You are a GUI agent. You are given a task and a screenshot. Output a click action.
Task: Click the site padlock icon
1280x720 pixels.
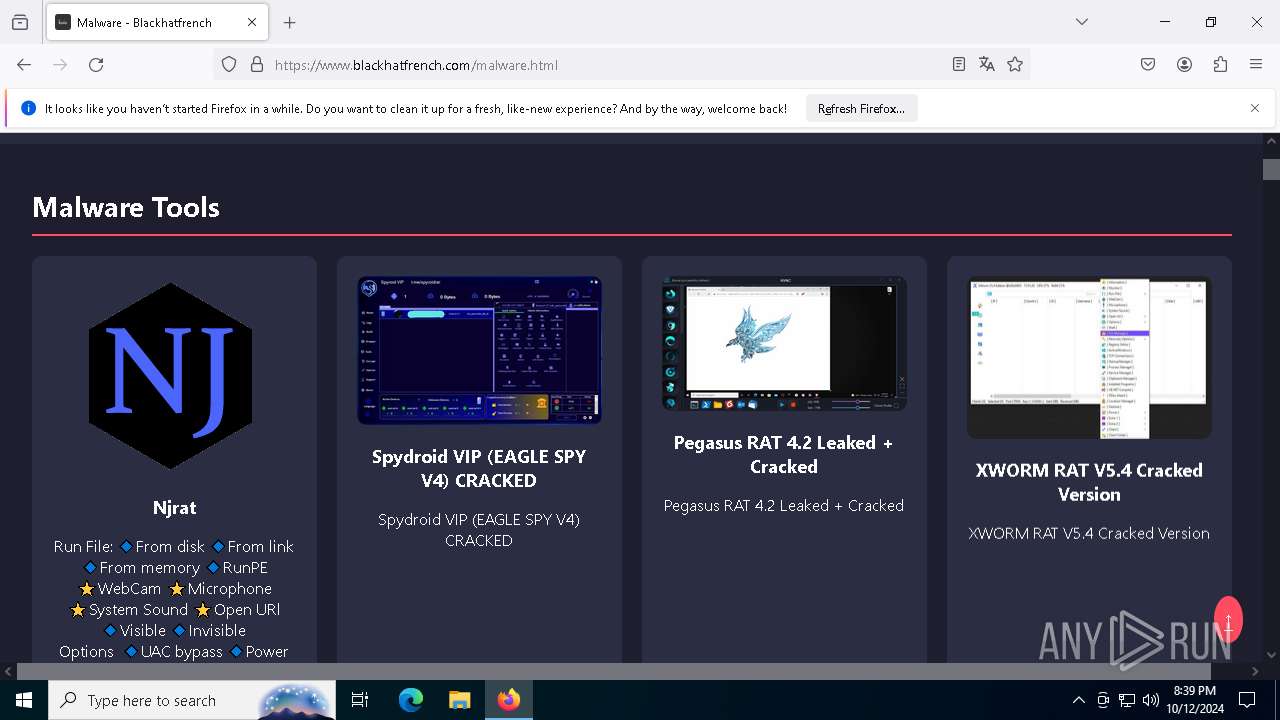tap(257, 65)
